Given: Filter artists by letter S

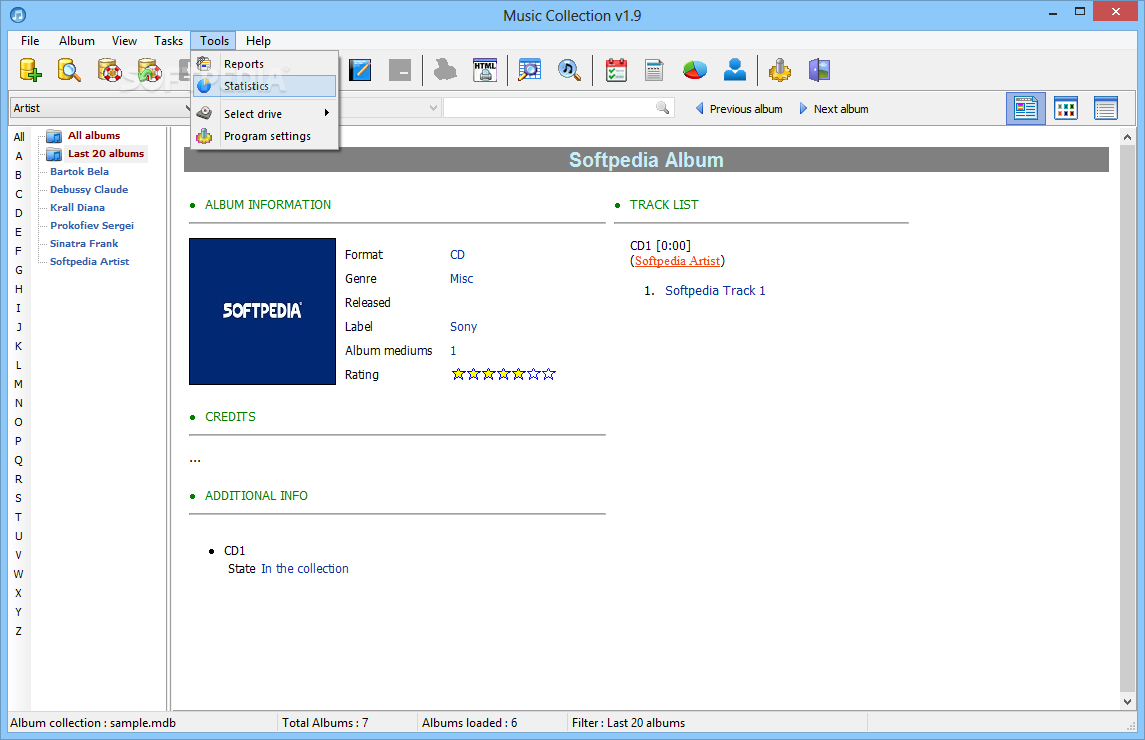Looking at the screenshot, I should [19, 498].
